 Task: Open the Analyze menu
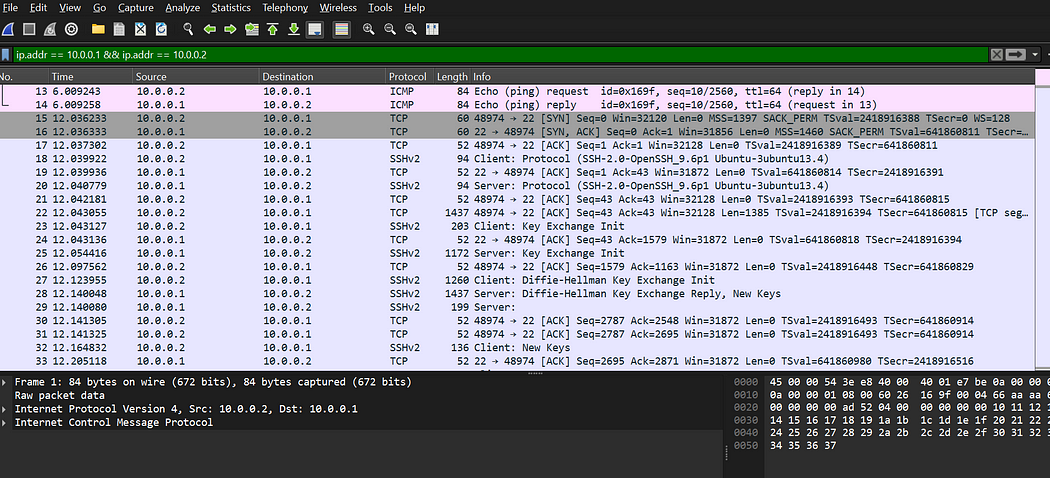coord(183,8)
